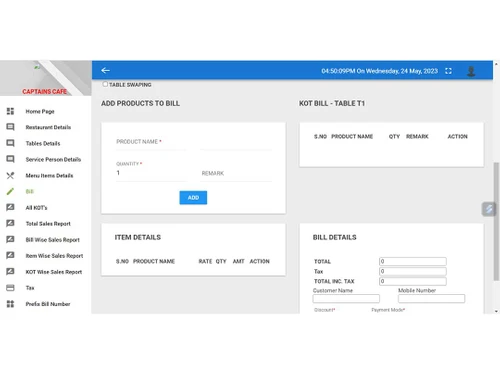500x375 pixels.
Task: Open the Tax settings page
Action: (x=30, y=288)
